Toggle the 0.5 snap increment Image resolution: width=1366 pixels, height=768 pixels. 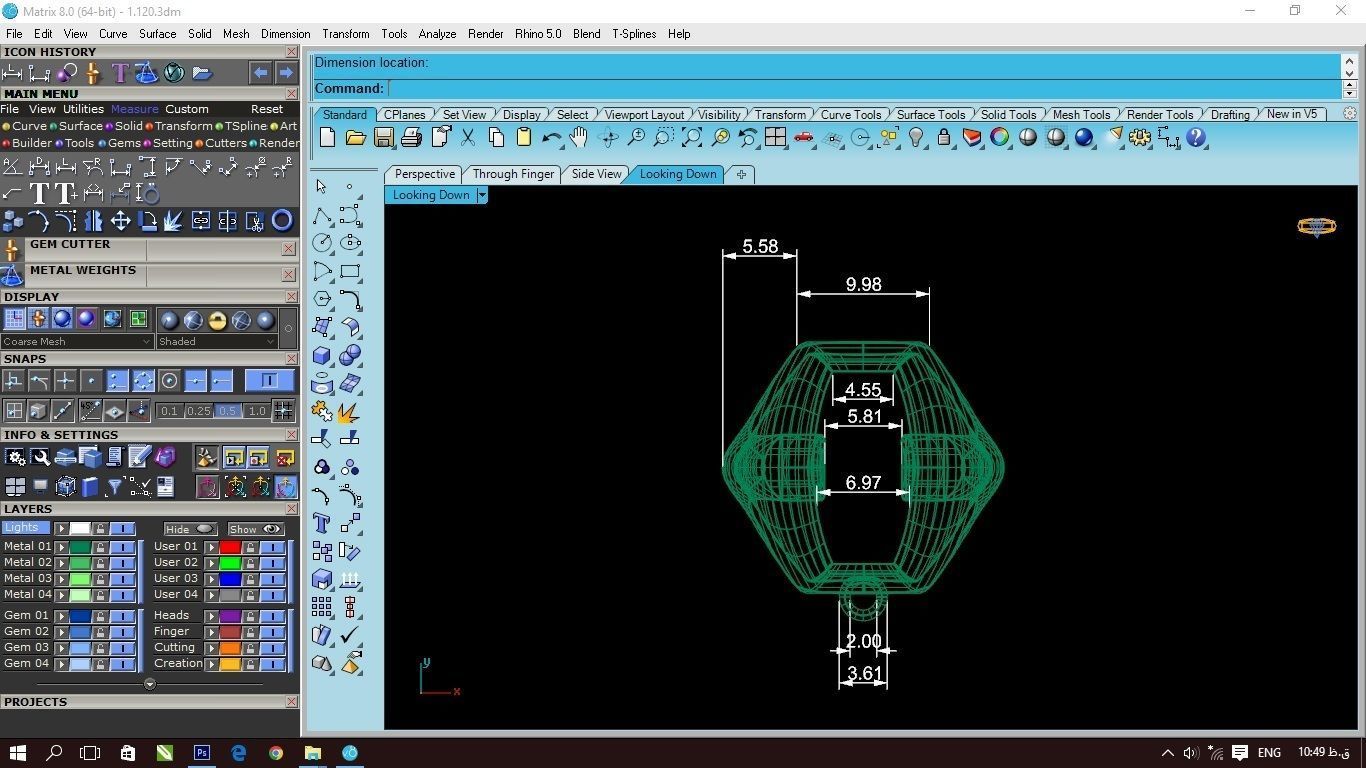click(x=228, y=411)
